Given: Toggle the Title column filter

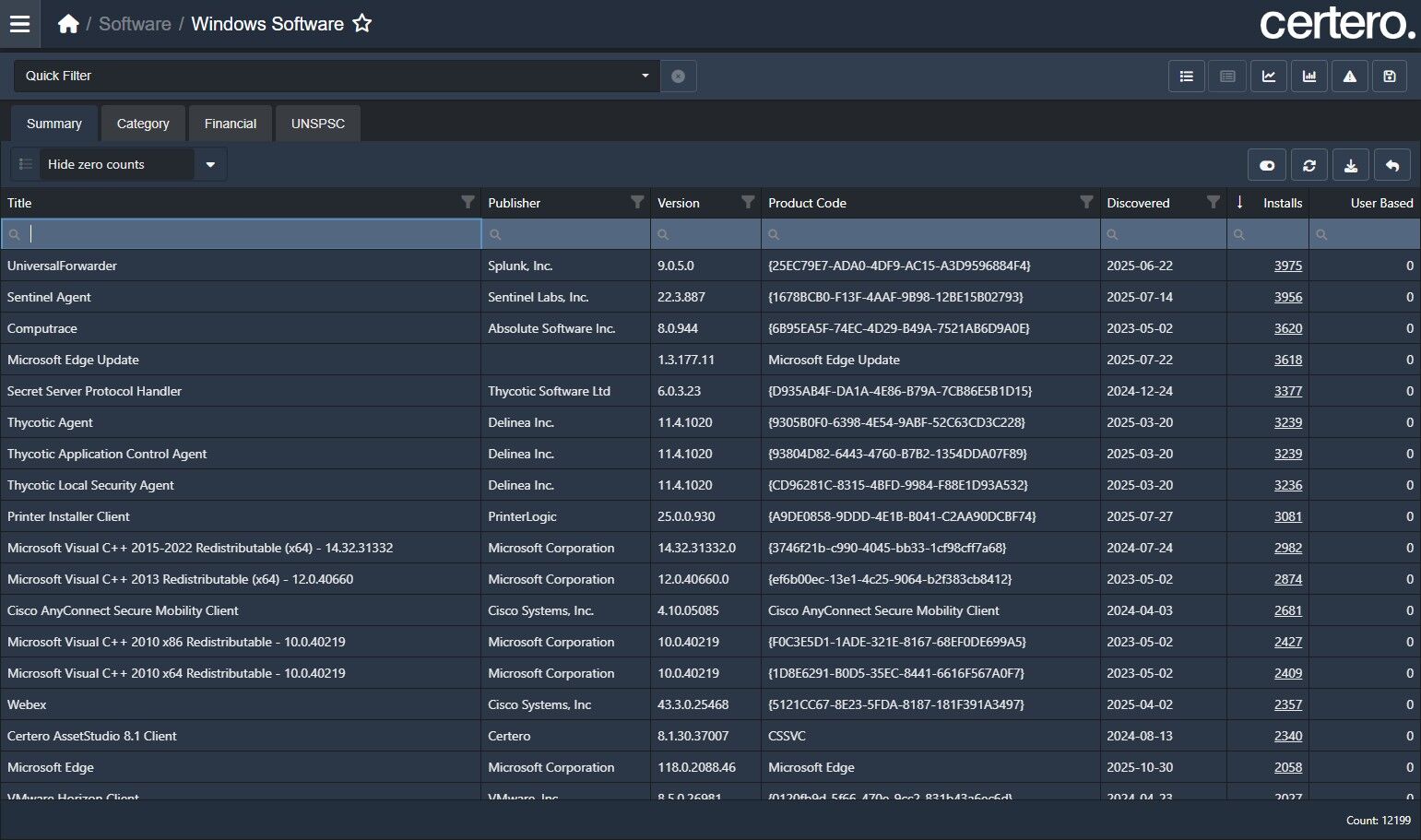Looking at the screenshot, I should pos(468,203).
